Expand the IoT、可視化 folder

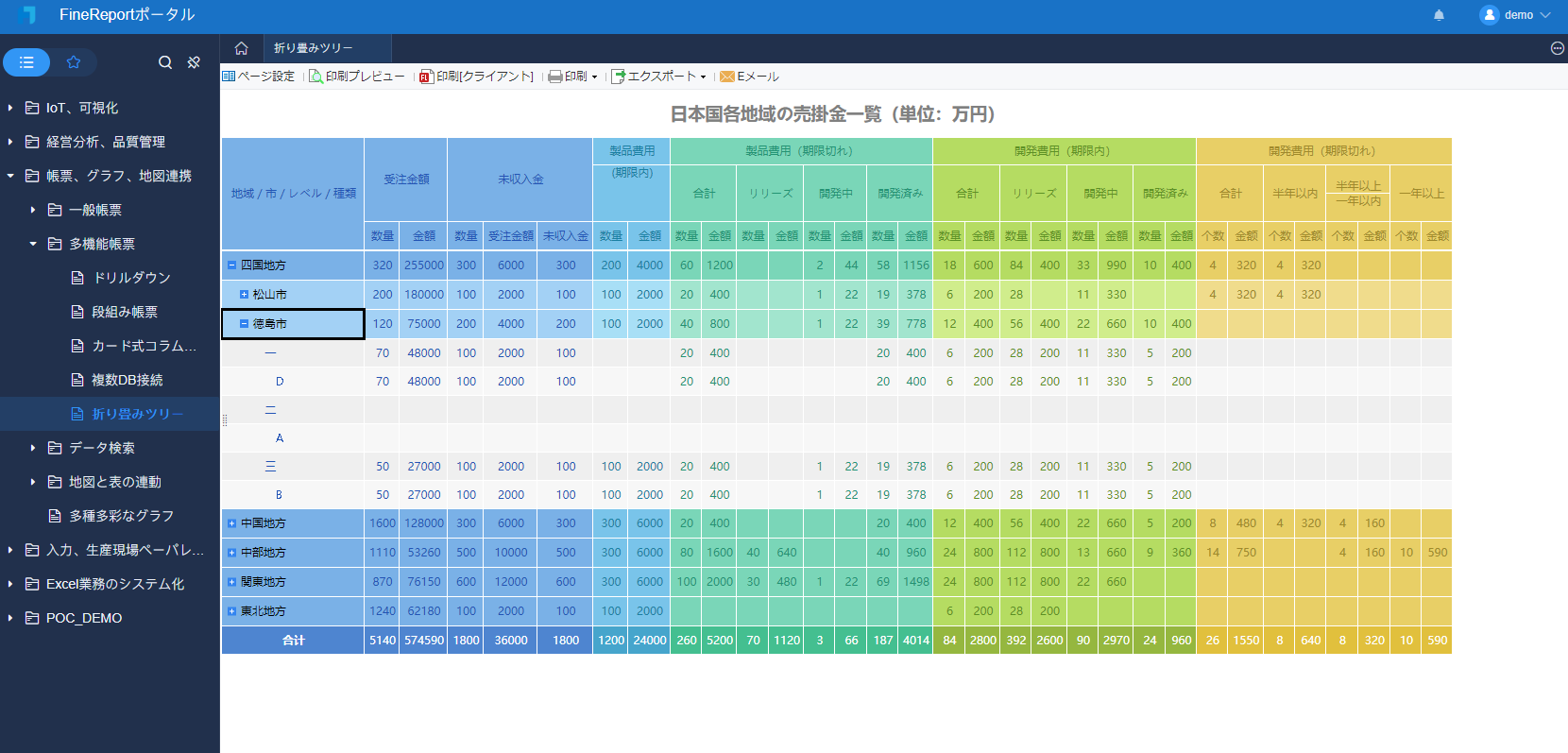(10, 108)
